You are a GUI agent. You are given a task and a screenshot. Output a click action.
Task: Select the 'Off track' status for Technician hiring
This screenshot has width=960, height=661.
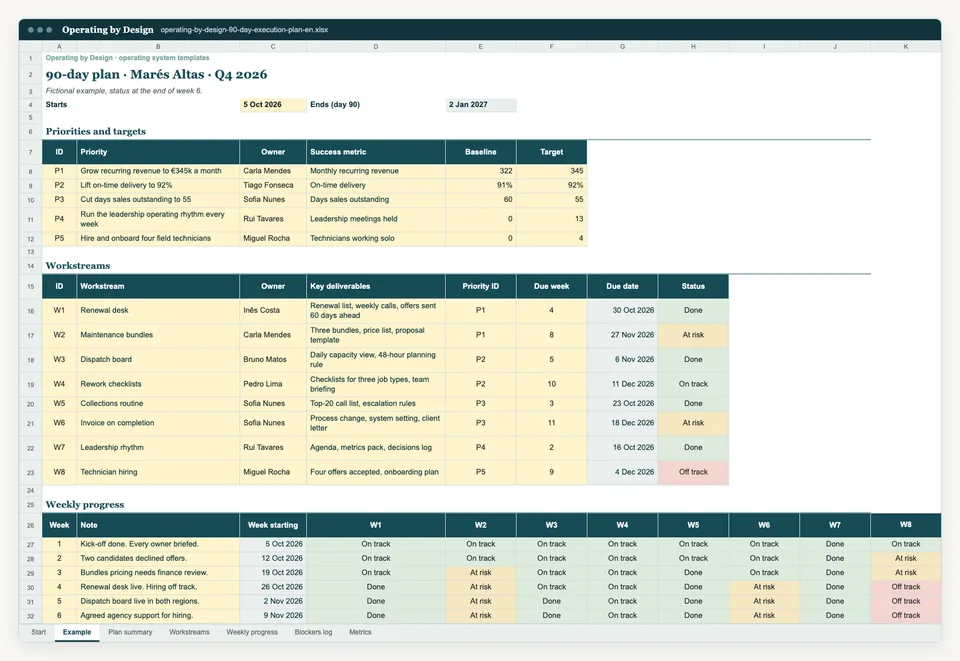point(693,472)
